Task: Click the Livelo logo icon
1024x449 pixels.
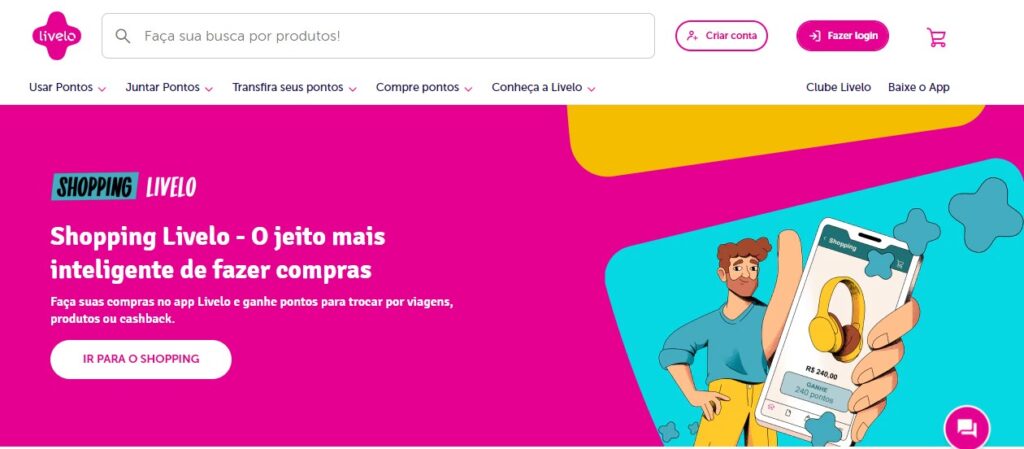Action: click(57, 36)
